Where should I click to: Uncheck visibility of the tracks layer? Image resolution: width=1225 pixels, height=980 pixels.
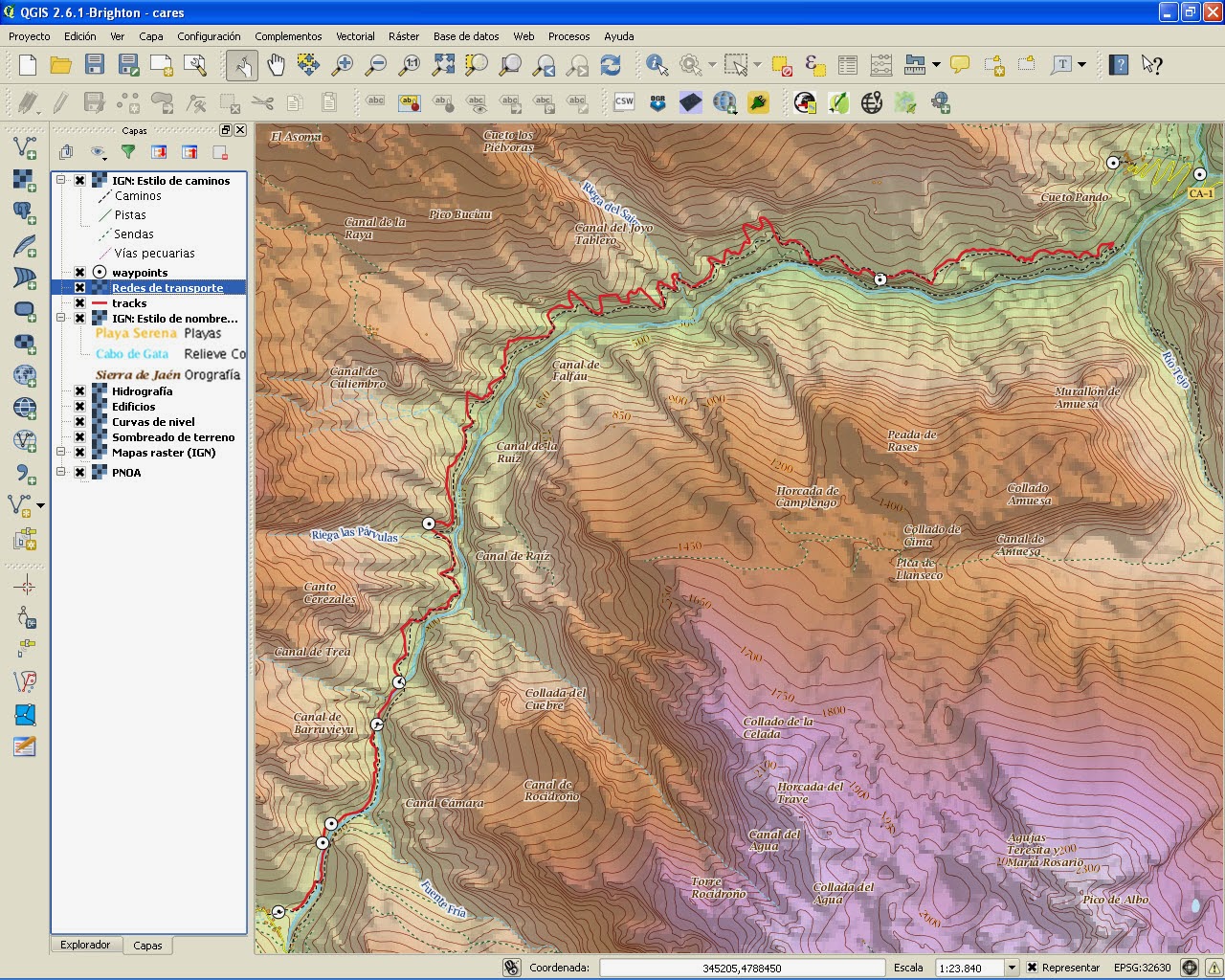click(79, 303)
